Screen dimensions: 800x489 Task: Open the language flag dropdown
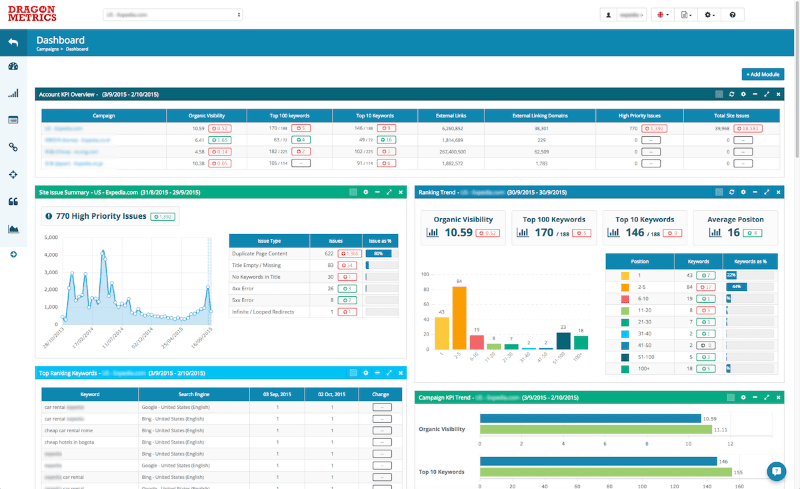662,15
